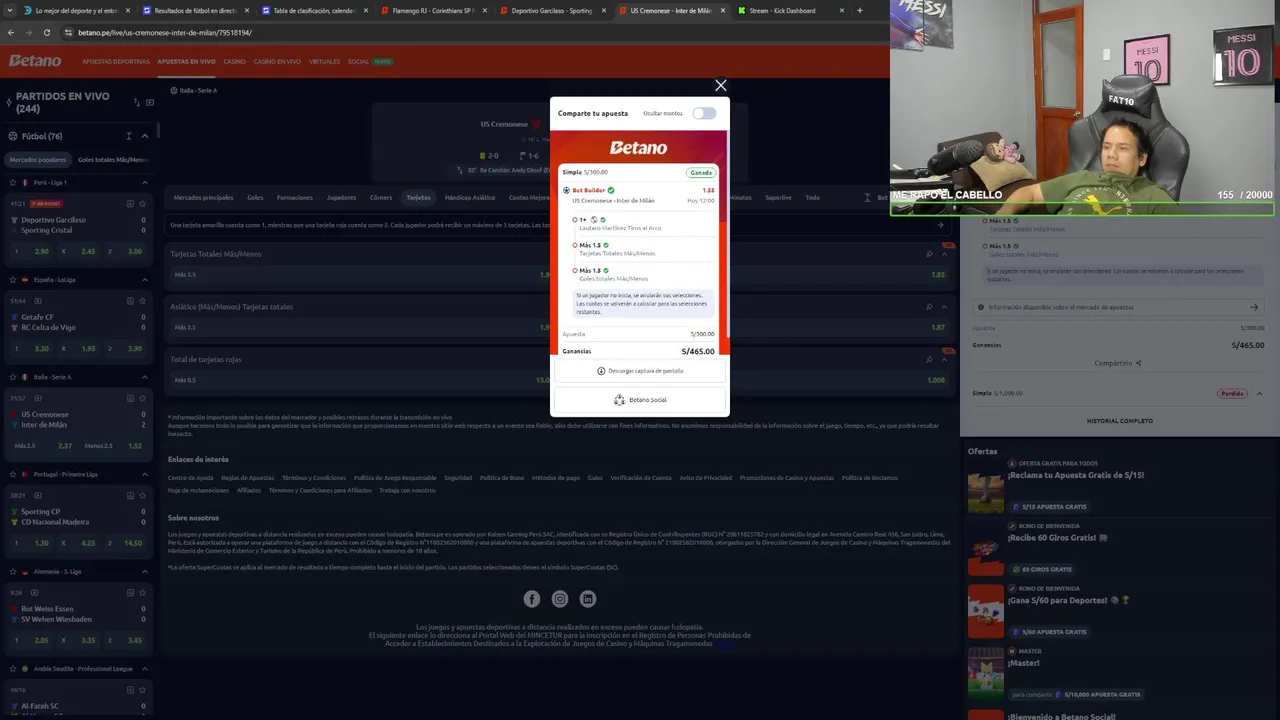Screen dimensions: 1280x720
Task: Open the Virtuales menu item
Action: 324,62
